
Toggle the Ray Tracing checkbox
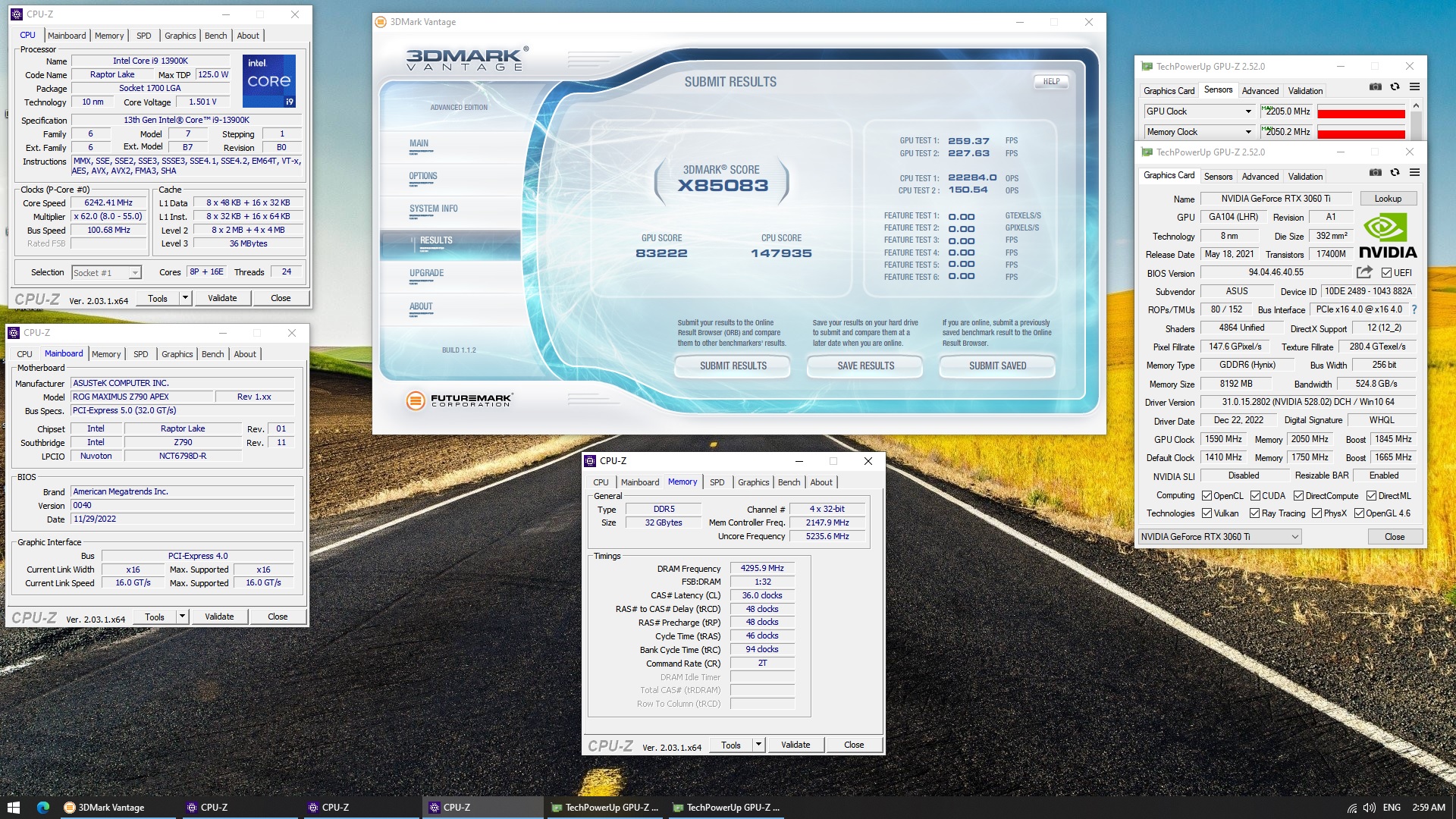1255,513
